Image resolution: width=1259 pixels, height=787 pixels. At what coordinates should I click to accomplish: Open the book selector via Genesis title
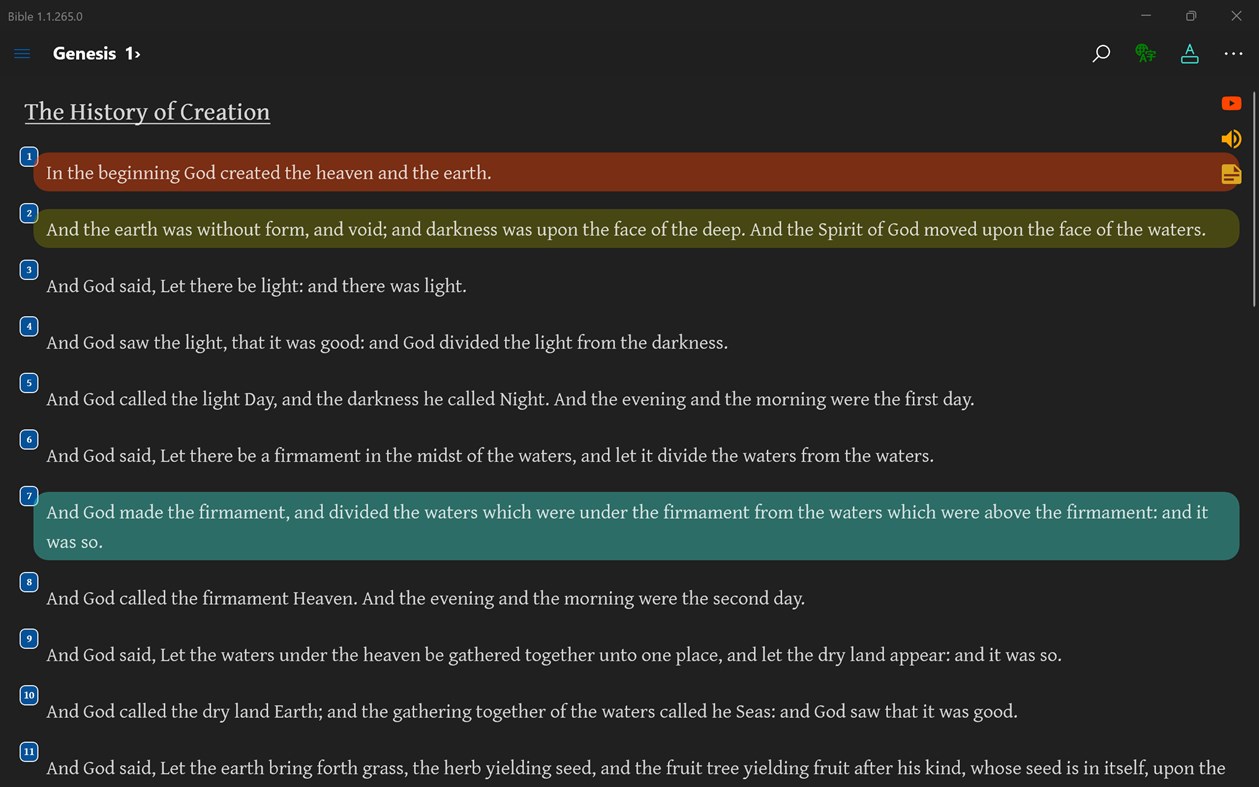[85, 53]
